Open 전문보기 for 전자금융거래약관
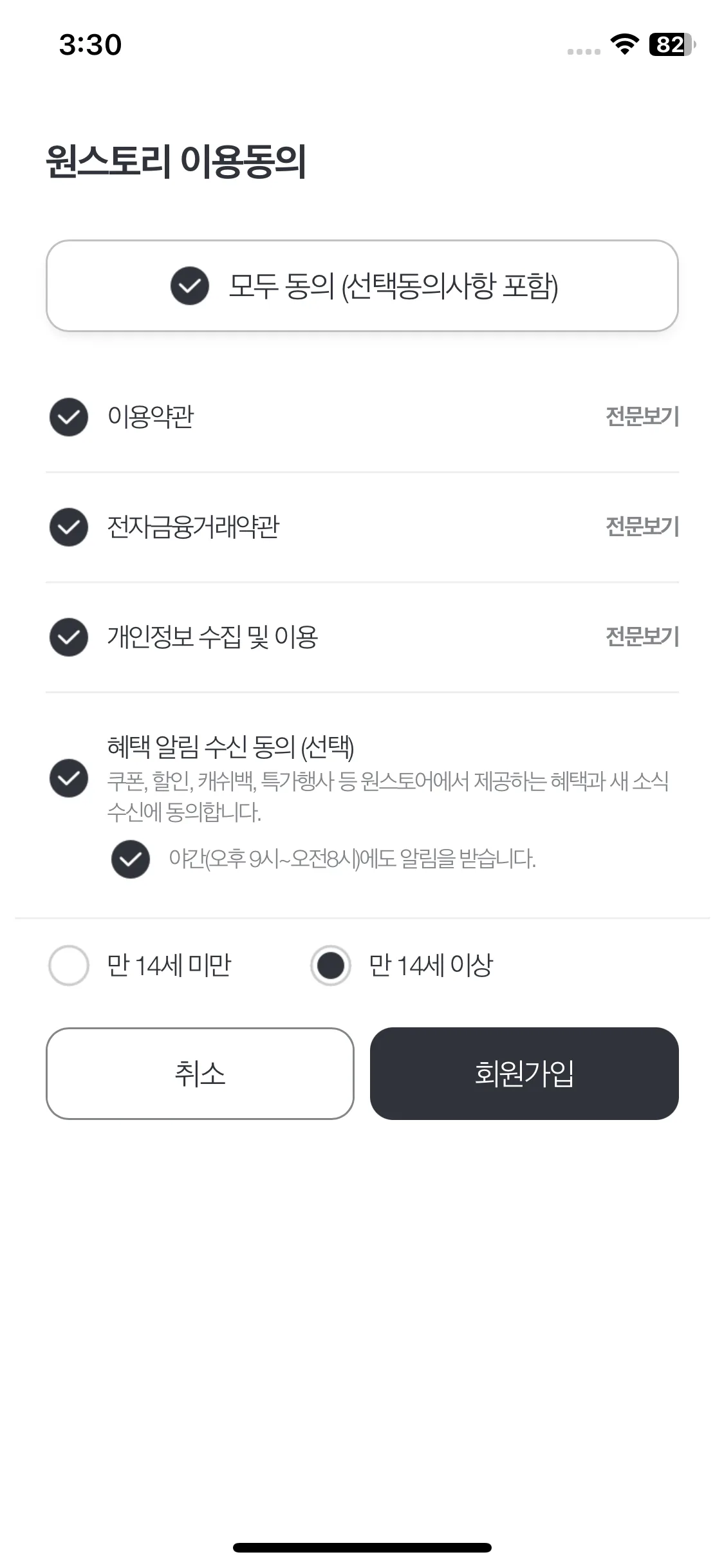This screenshot has height=1568, width=724. 642,527
